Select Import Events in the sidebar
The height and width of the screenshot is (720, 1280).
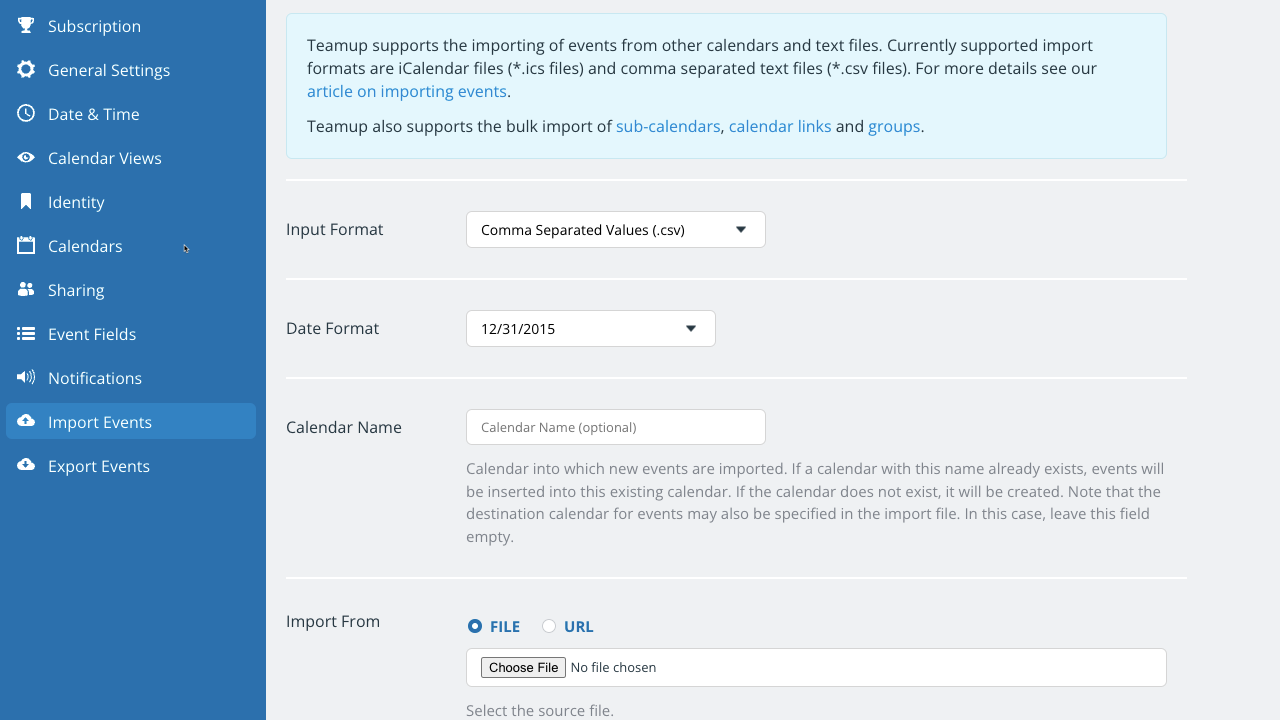[100, 422]
